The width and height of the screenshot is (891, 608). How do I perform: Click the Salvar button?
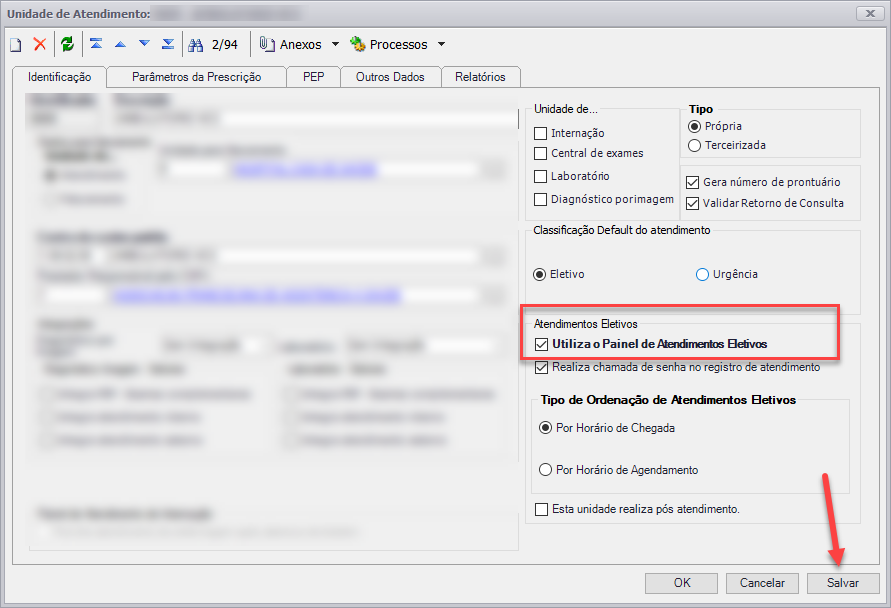pyautogui.click(x=843, y=583)
